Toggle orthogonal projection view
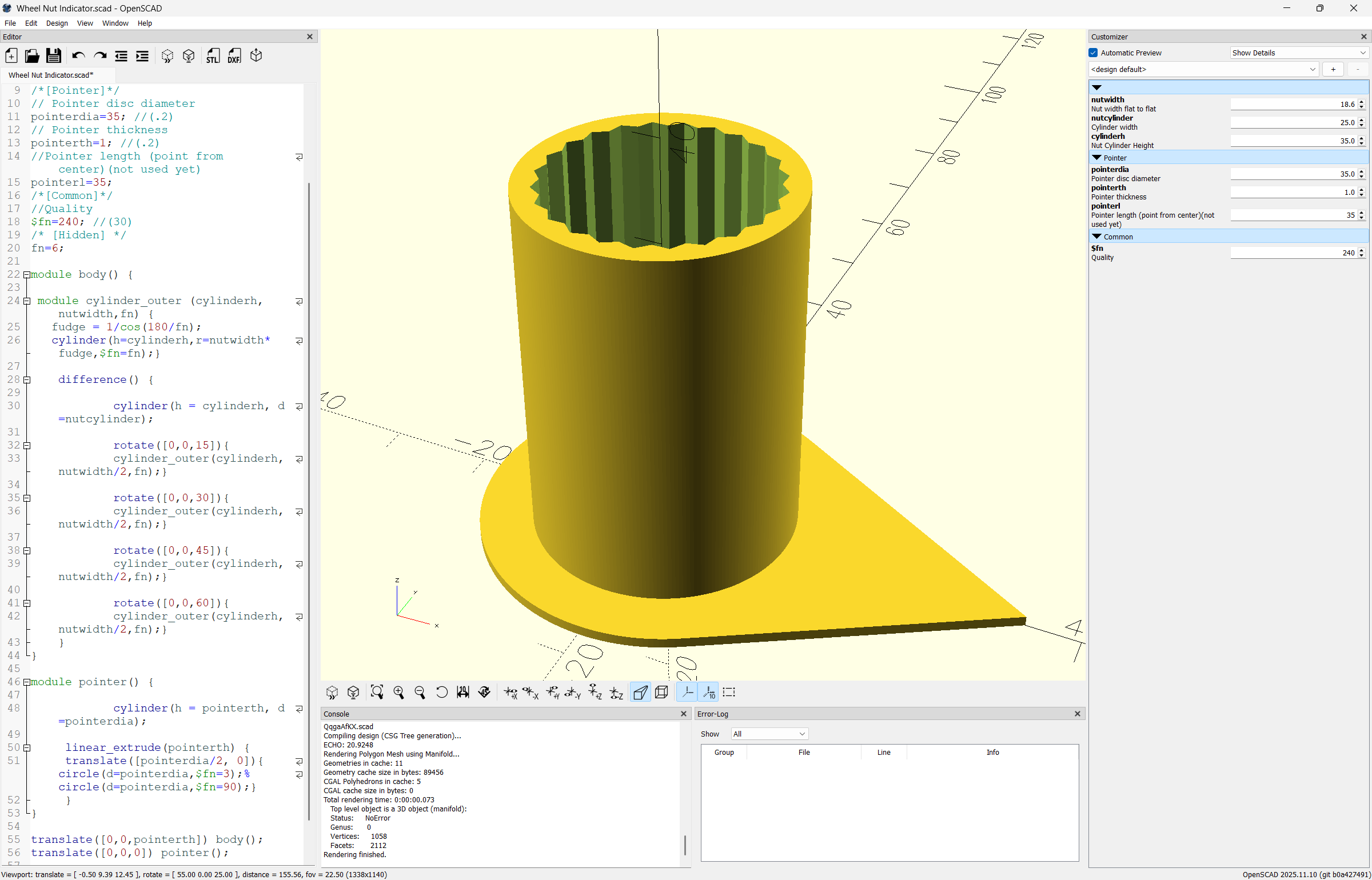 [x=662, y=693]
